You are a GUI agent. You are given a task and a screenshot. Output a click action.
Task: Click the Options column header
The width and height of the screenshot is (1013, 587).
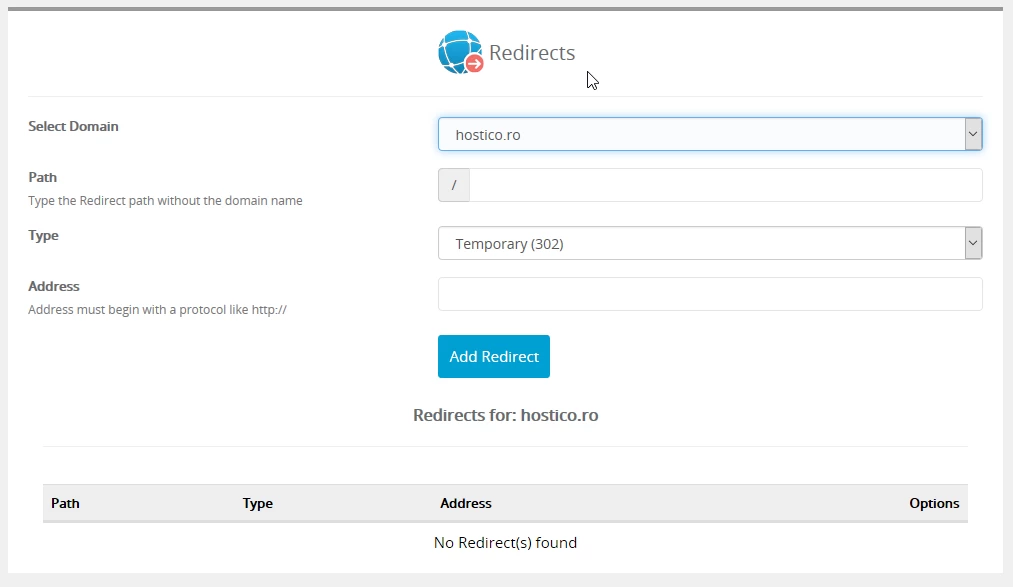(934, 503)
